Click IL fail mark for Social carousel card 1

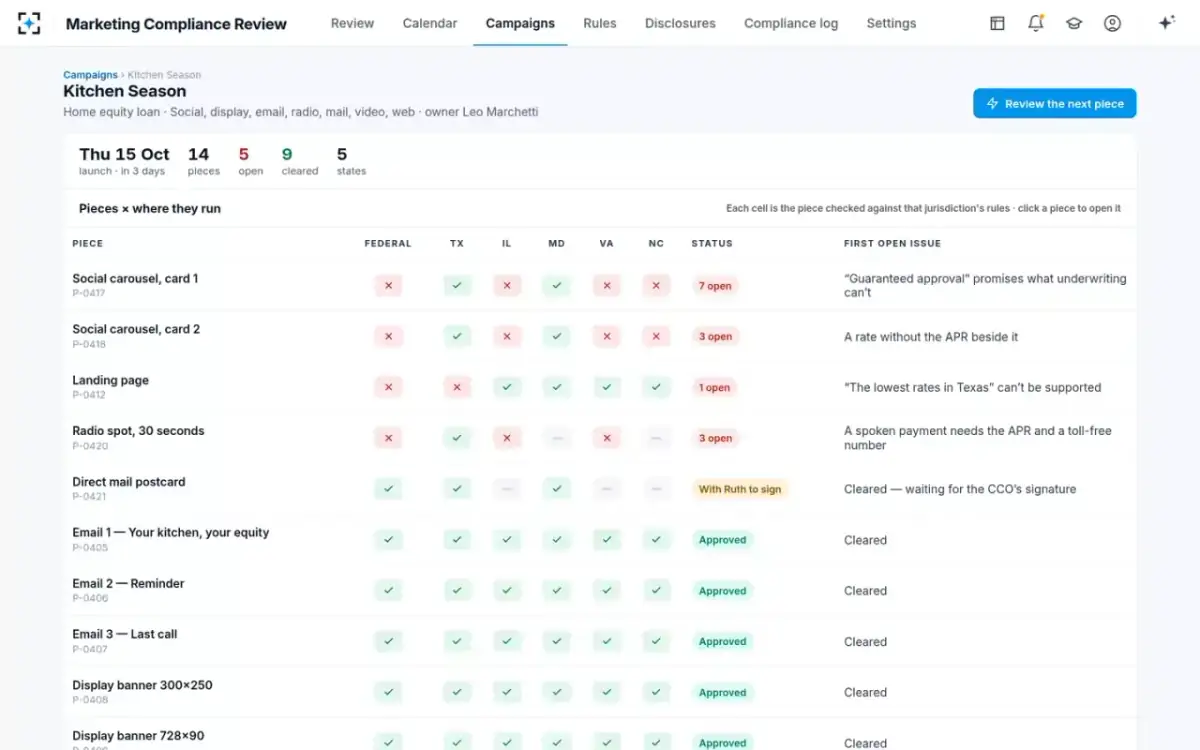pos(507,286)
